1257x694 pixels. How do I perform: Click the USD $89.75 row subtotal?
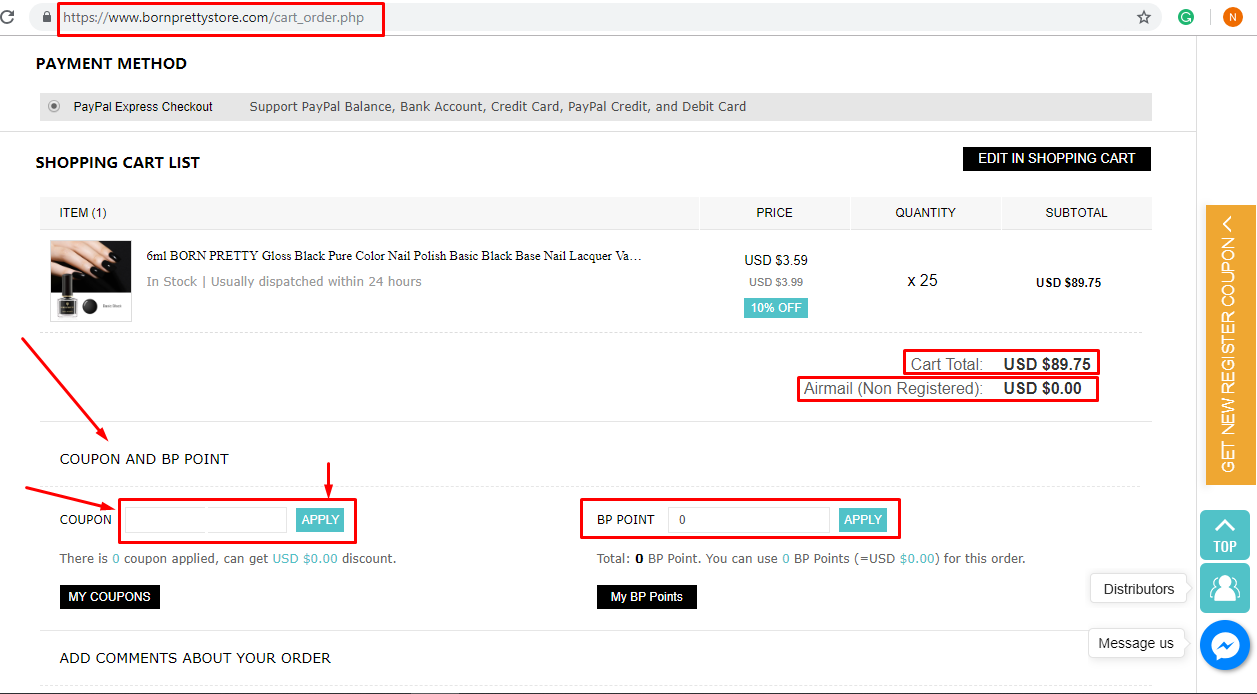pyautogui.click(x=1068, y=283)
